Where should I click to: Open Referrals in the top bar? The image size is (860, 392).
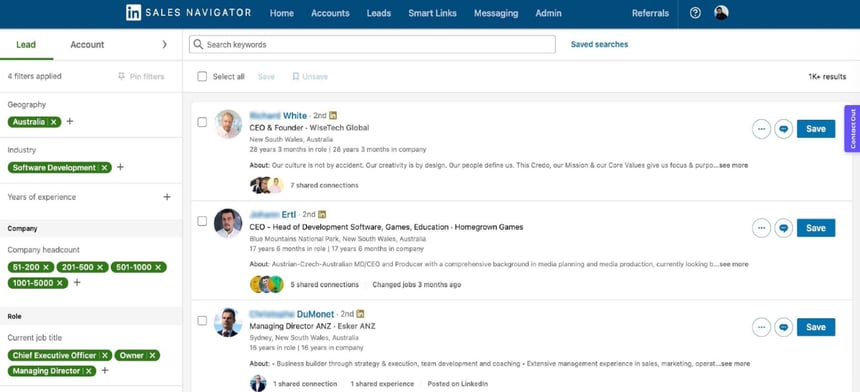(650, 13)
